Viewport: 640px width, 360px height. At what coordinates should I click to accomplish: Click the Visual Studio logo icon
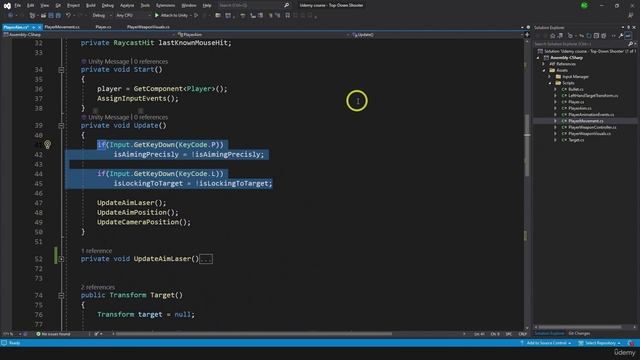[x=7, y=6]
